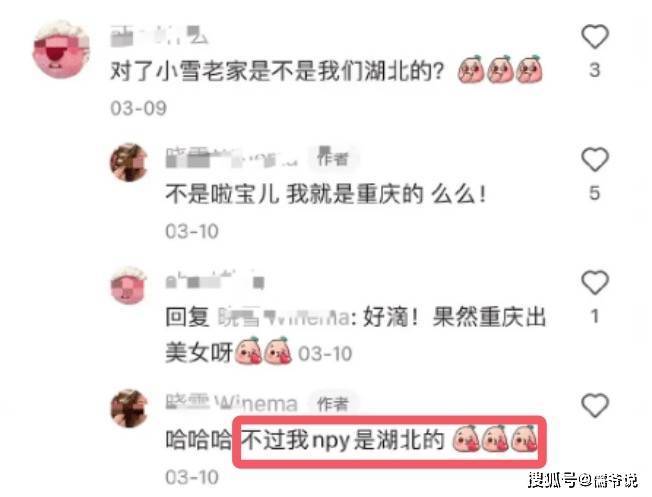This screenshot has width=652, height=497.
Task: Tap the mentioned username after 回复
Action: 284,318
